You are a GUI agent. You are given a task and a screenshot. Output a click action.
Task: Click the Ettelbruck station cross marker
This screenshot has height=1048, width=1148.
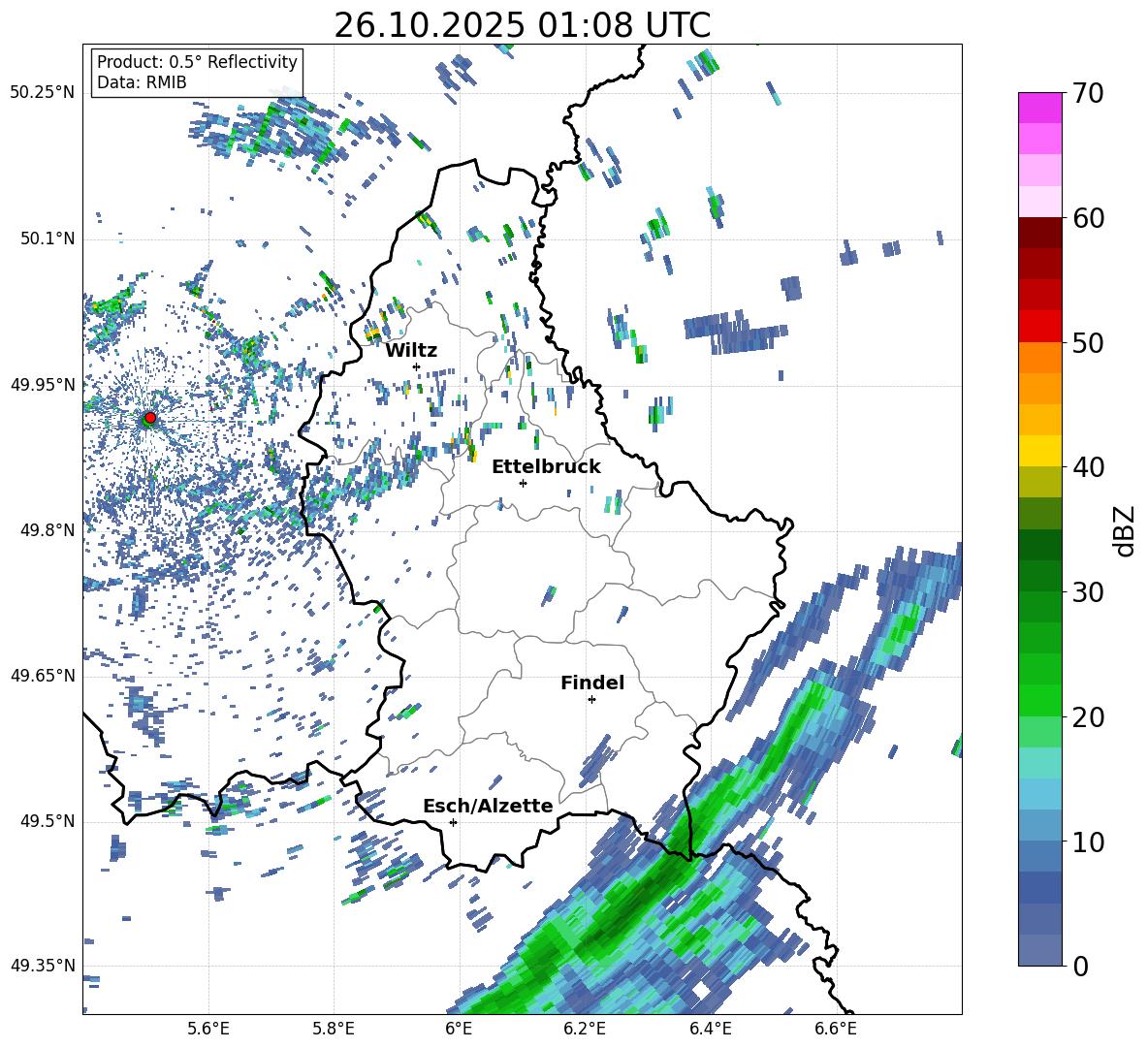click(523, 483)
